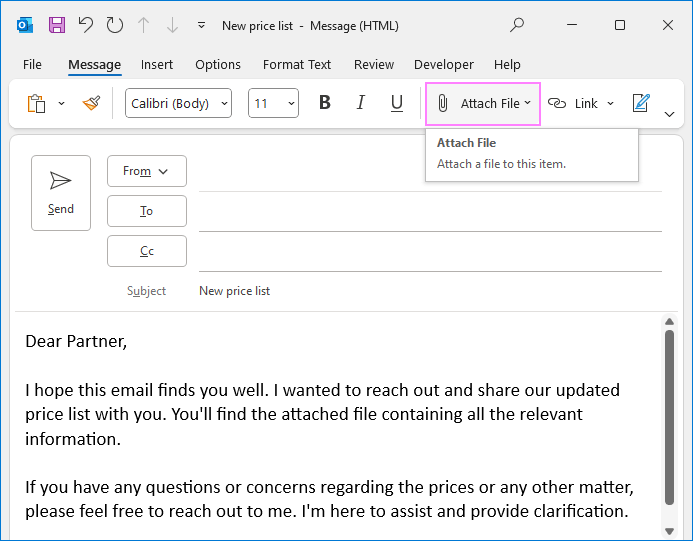Viewport: 693px width, 541px height.
Task: Click the Undo arrow icon
Action: tap(86, 25)
